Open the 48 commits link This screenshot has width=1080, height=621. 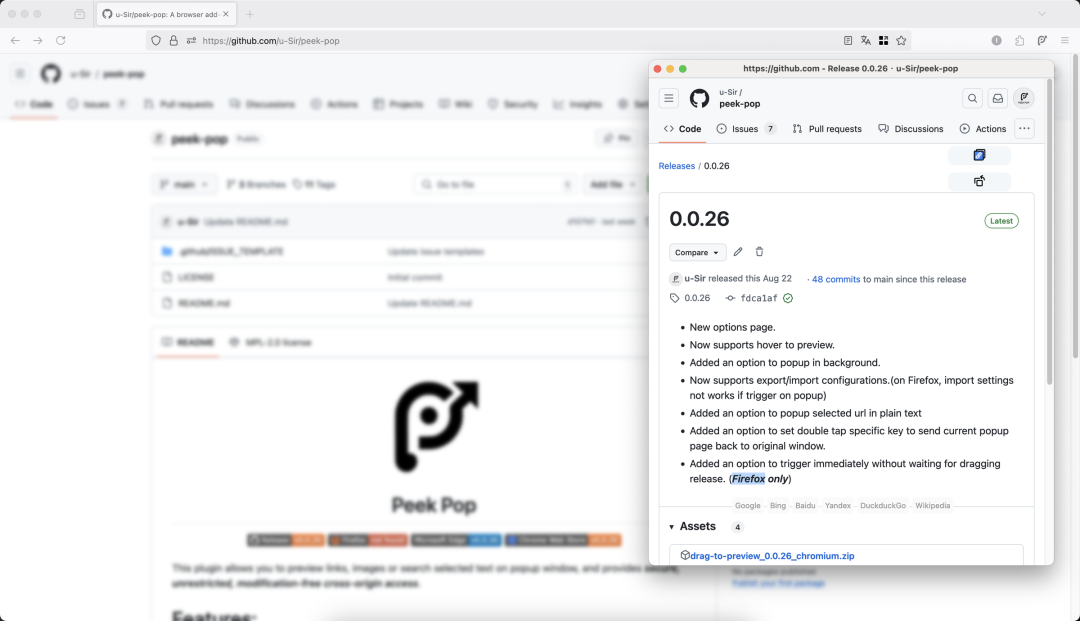coord(835,280)
